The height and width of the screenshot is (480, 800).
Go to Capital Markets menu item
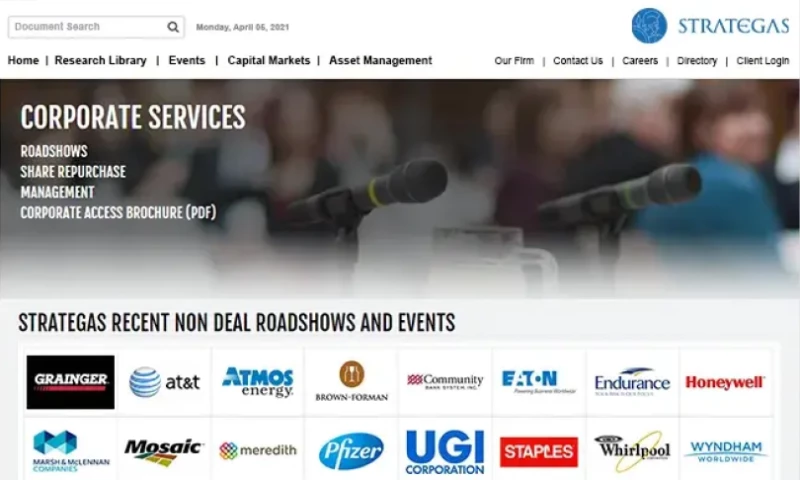click(x=268, y=61)
